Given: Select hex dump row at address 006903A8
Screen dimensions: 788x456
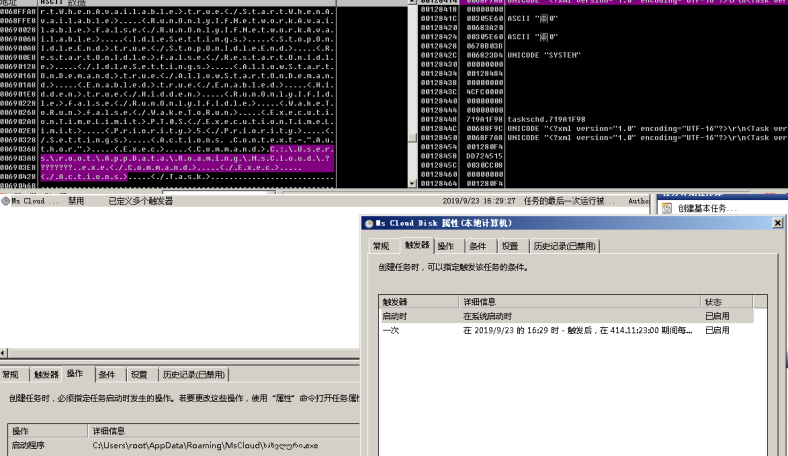Looking at the screenshot, I should click(x=167, y=158).
